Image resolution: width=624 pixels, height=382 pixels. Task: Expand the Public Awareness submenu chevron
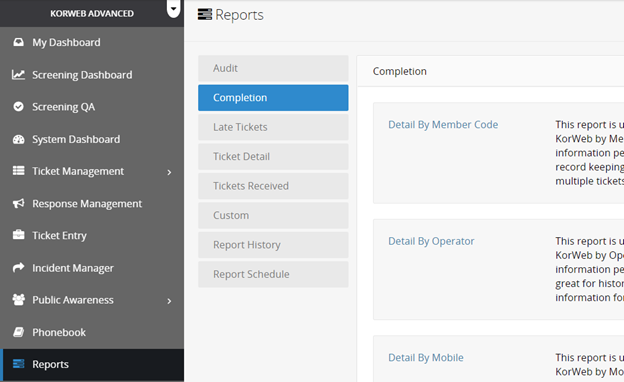pos(170,301)
